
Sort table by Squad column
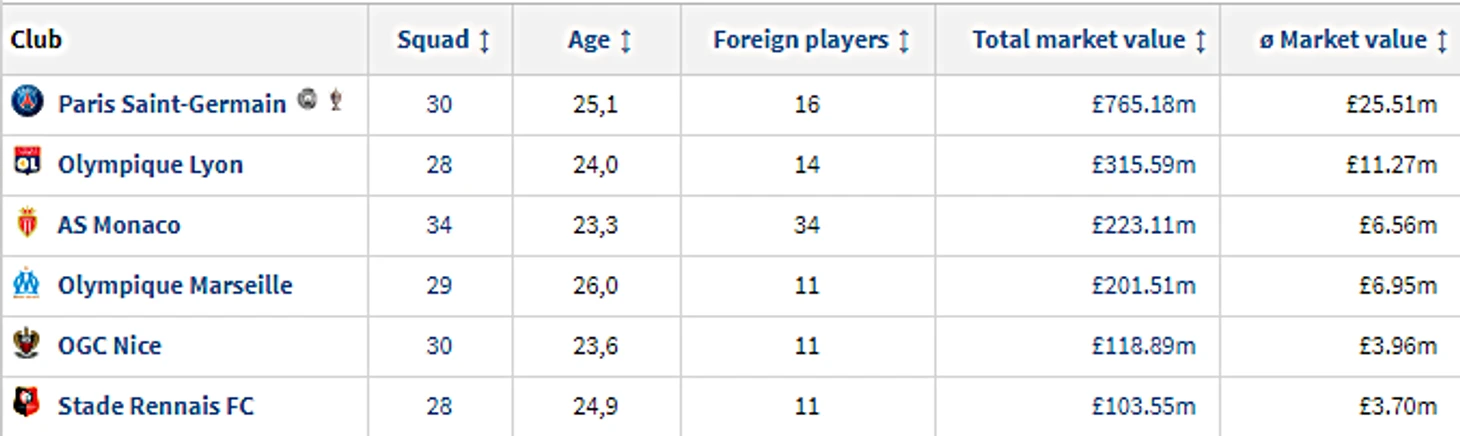pos(443,40)
